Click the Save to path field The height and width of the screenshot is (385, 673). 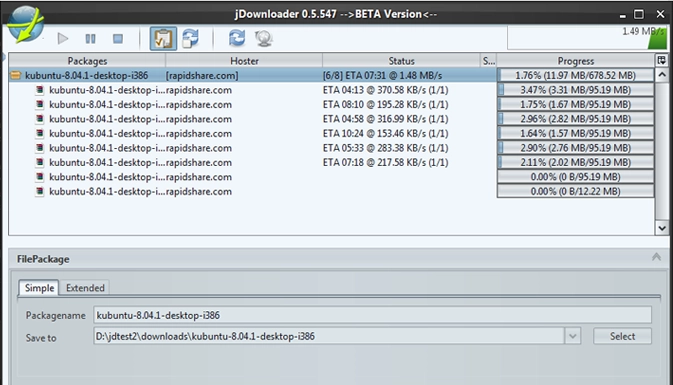click(329, 336)
